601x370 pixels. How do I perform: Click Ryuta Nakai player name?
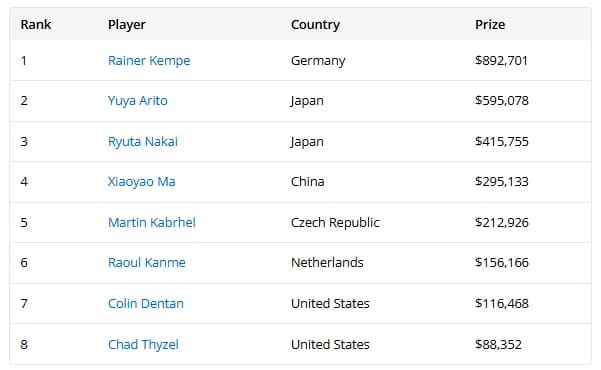pyautogui.click(x=143, y=141)
